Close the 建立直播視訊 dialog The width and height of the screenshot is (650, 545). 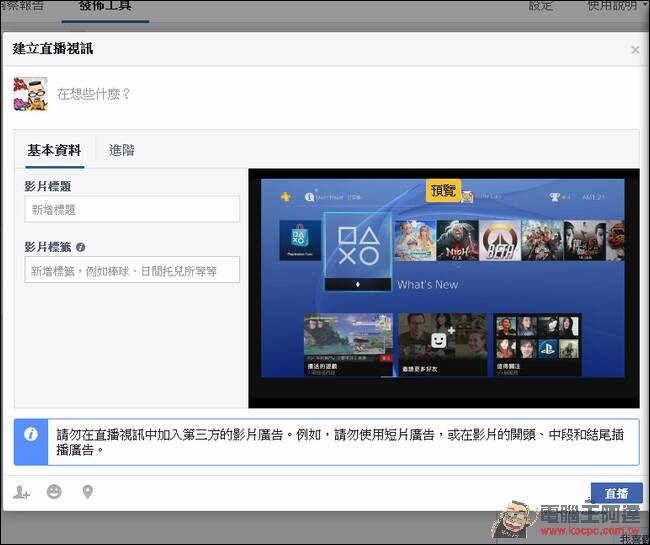(635, 50)
